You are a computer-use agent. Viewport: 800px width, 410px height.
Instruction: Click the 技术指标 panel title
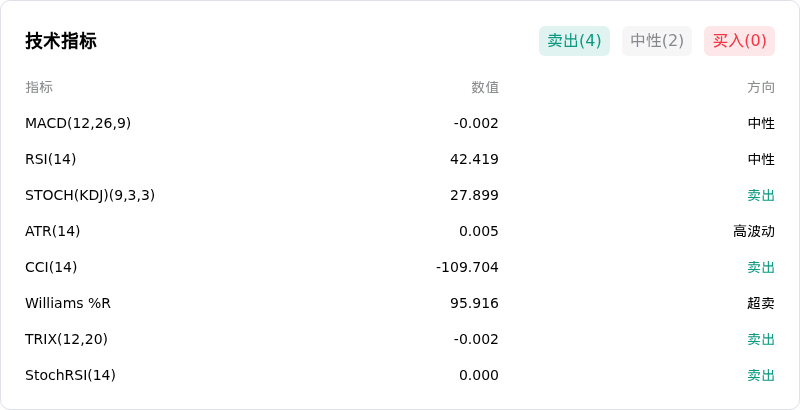(x=61, y=41)
